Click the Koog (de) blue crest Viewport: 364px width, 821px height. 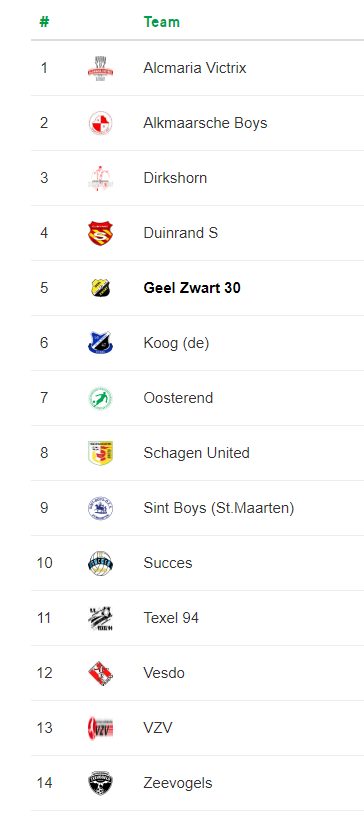pyautogui.click(x=101, y=343)
